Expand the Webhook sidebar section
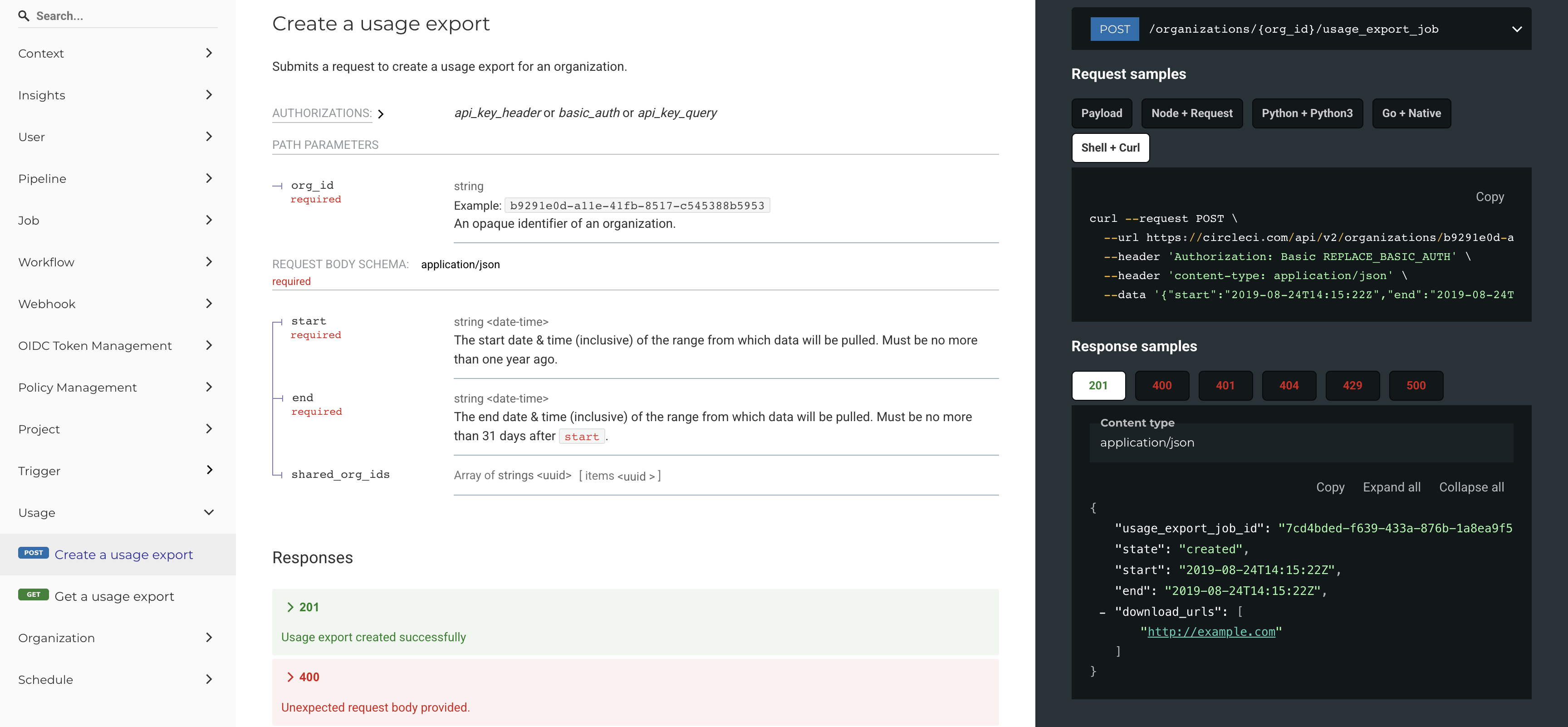The width and height of the screenshot is (1568, 727). point(209,303)
